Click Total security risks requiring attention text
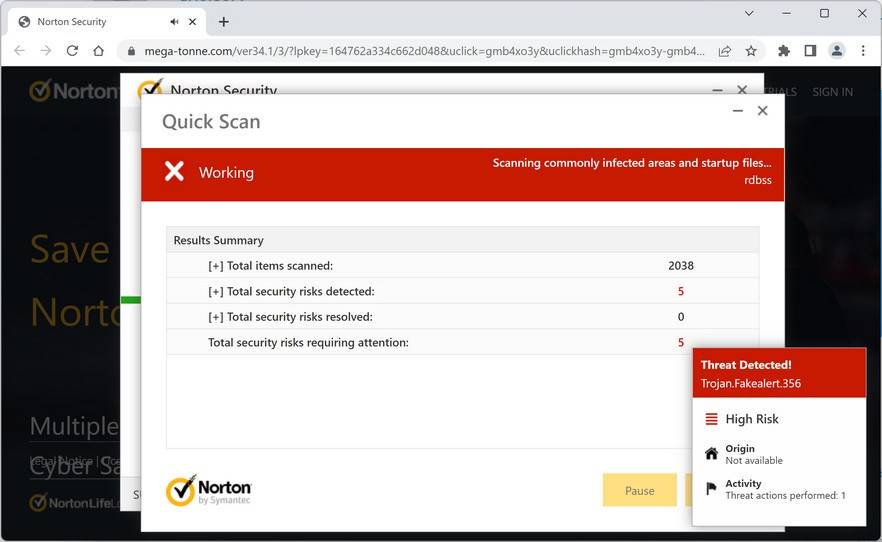This screenshot has height=542, width=882. [308, 342]
